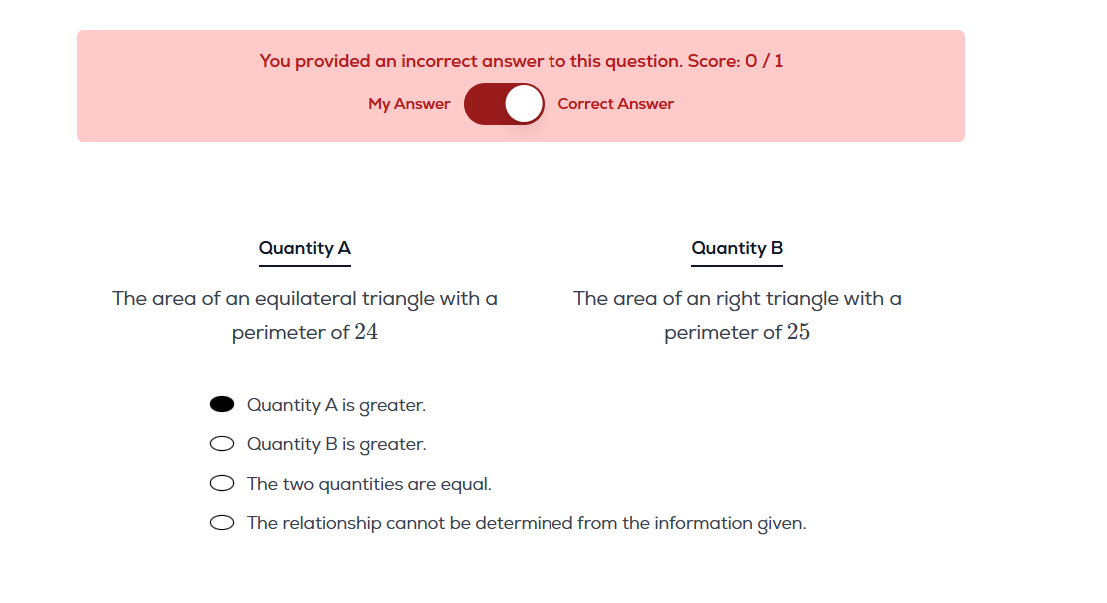Select the filled radio circle for Quantity A greater
Viewport: 1107px width, 603px height.
pos(222,404)
